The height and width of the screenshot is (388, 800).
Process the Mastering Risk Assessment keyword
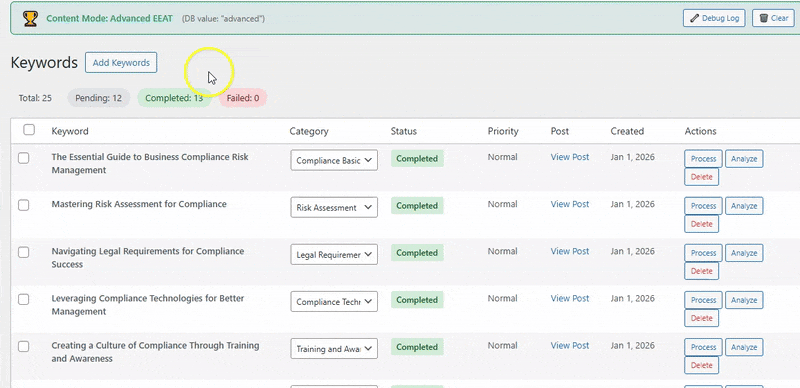pos(703,206)
